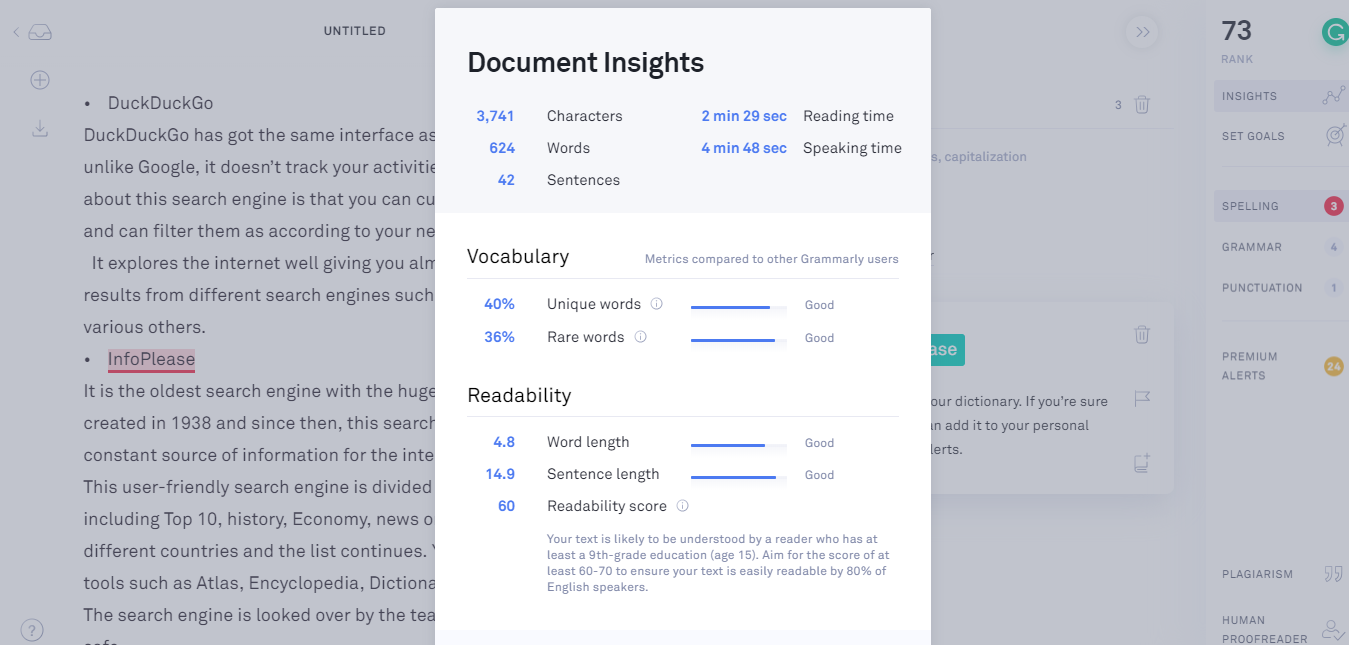Delete the InfoPlease suggestion with trash icon
This screenshot has height=645, width=1349.
(x=1142, y=335)
